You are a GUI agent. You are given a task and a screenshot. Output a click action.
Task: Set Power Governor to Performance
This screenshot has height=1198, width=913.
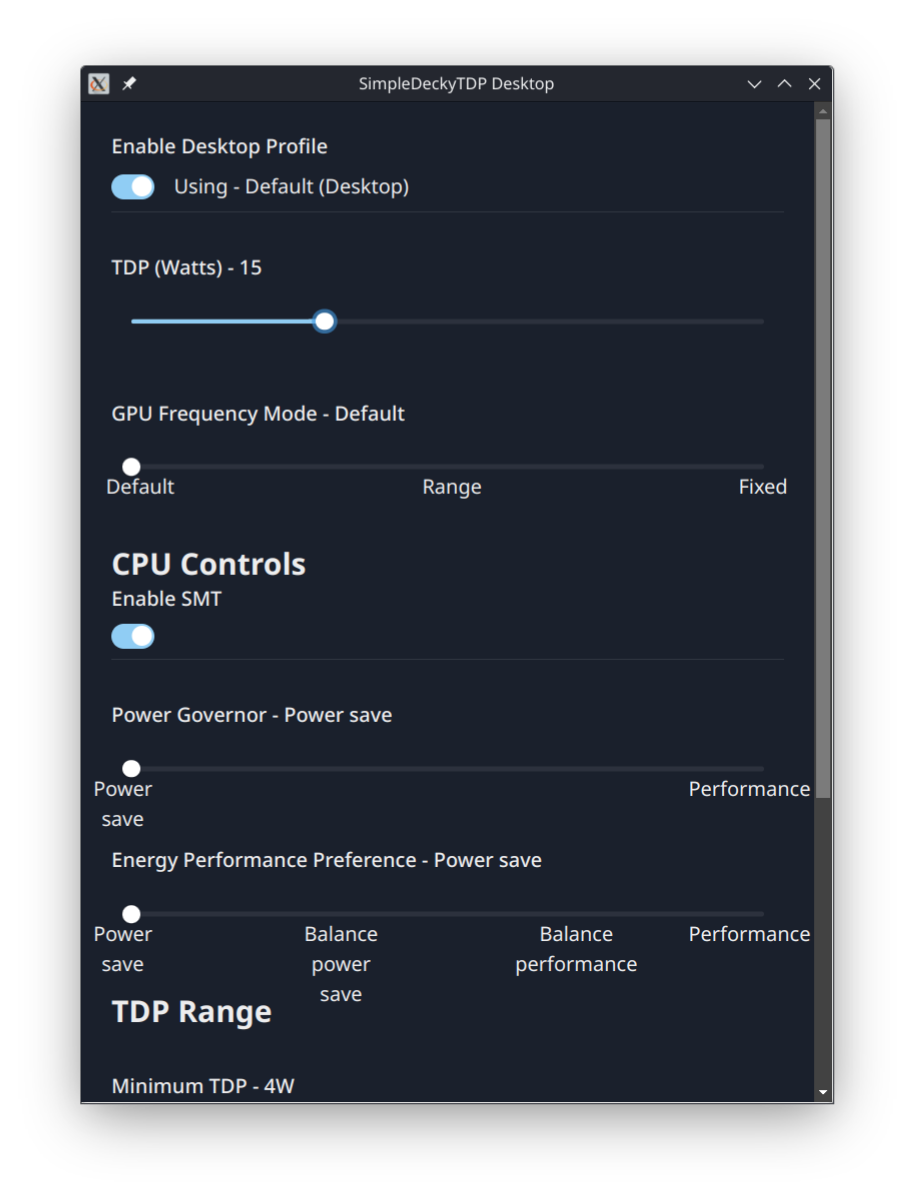[x=762, y=769]
